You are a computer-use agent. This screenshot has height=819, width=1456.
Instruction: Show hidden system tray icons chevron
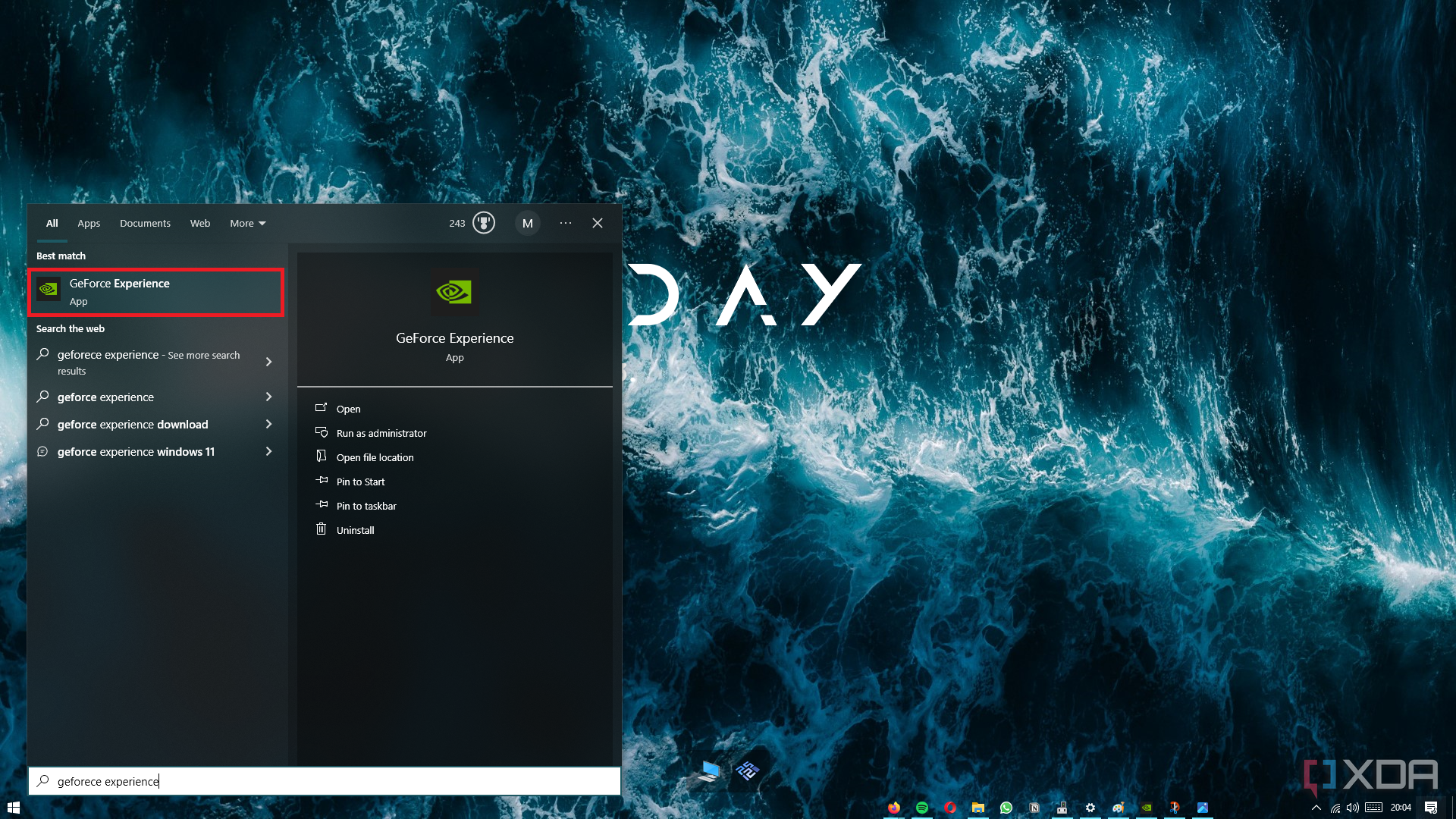[1316, 808]
